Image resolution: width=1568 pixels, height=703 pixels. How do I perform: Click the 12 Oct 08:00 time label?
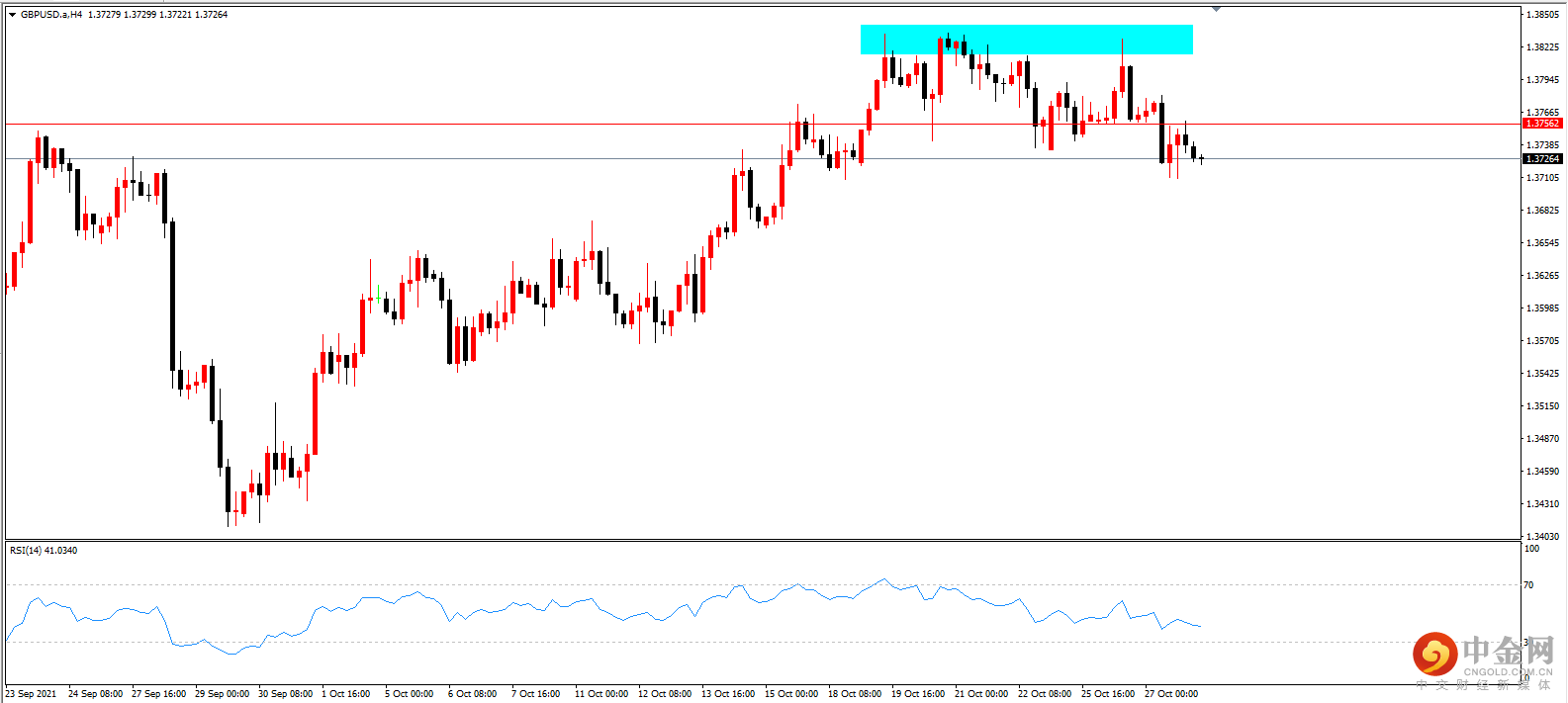coord(665,694)
